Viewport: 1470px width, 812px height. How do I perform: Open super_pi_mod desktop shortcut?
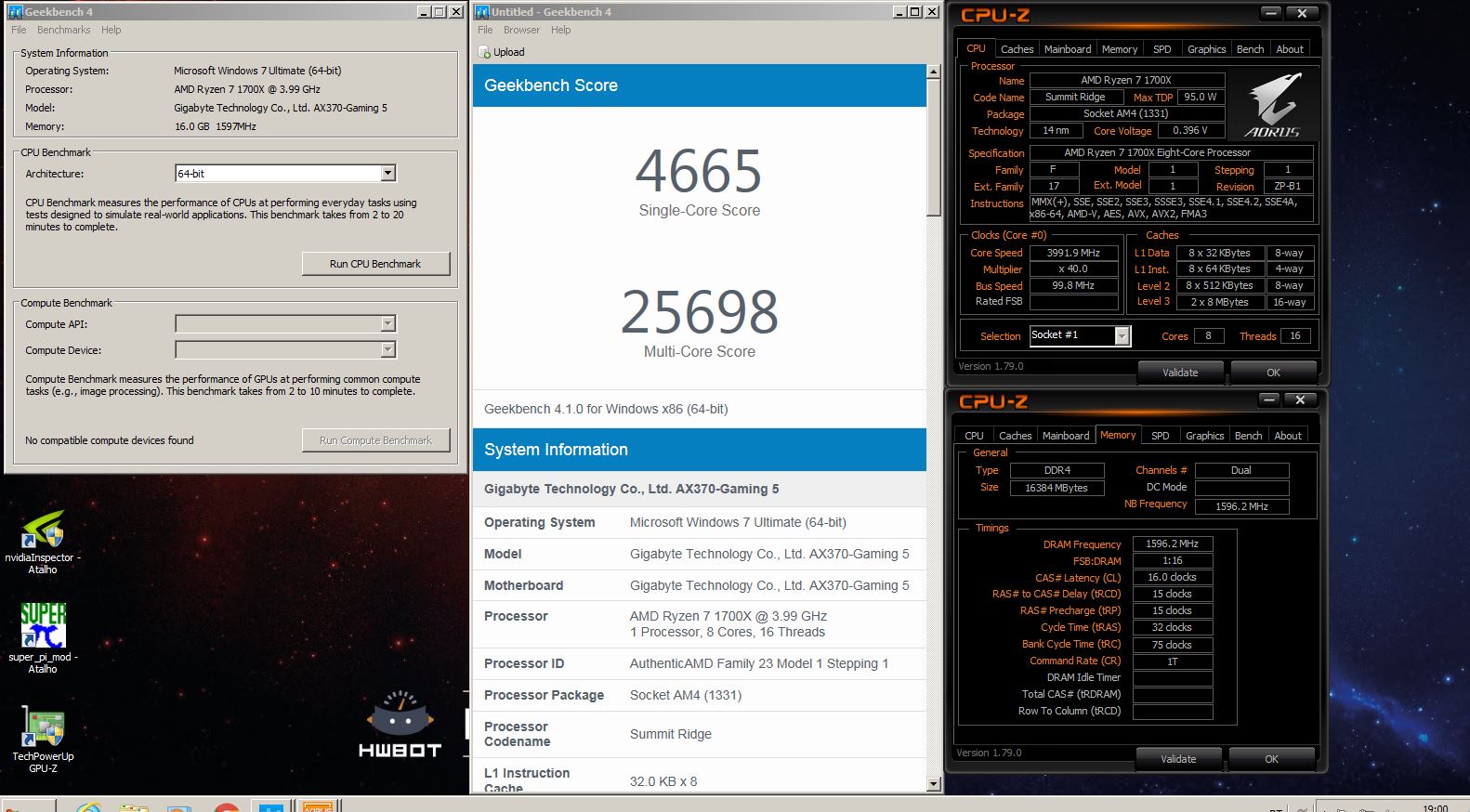tap(43, 638)
